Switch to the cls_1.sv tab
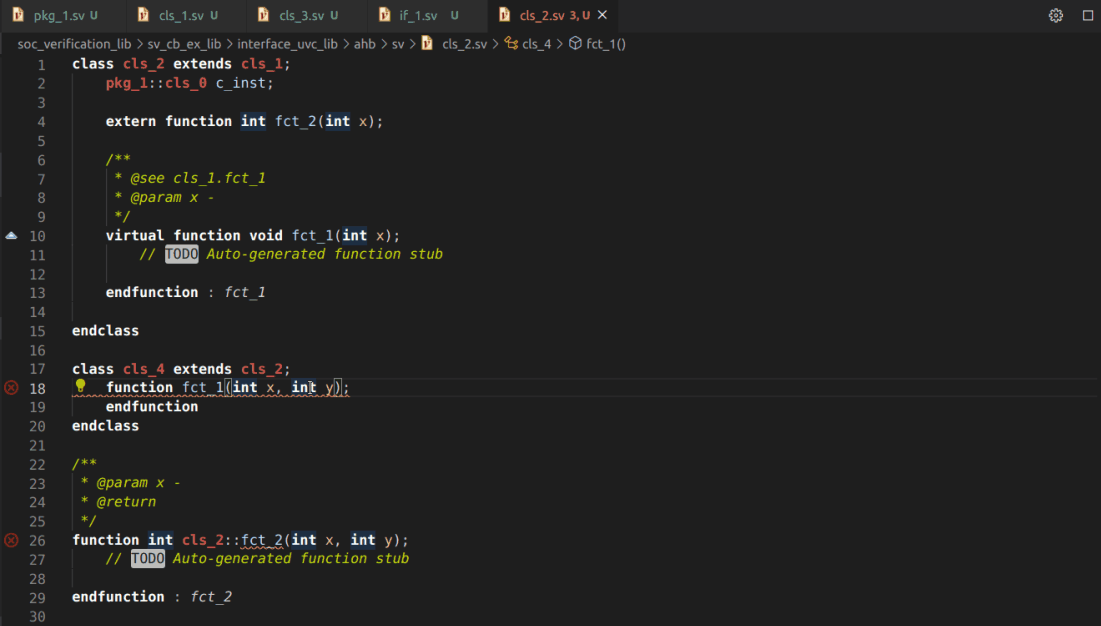 (180, 15)
